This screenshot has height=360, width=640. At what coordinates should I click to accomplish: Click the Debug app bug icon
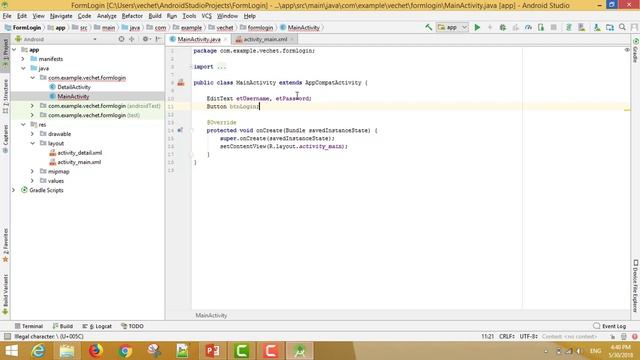(503, 27)
